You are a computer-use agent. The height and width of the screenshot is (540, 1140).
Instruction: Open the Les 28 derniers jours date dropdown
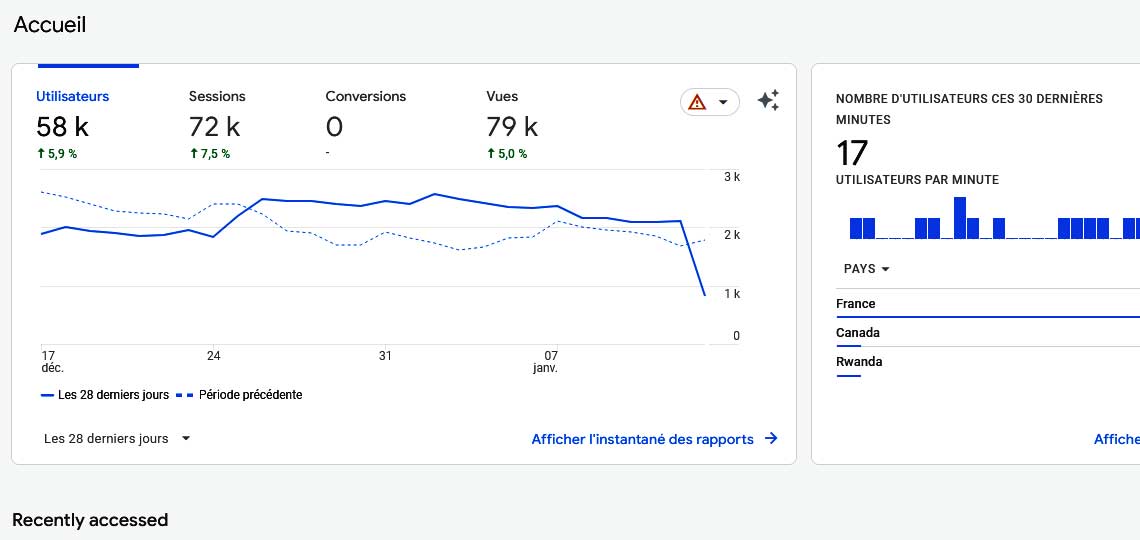(117, 438)
